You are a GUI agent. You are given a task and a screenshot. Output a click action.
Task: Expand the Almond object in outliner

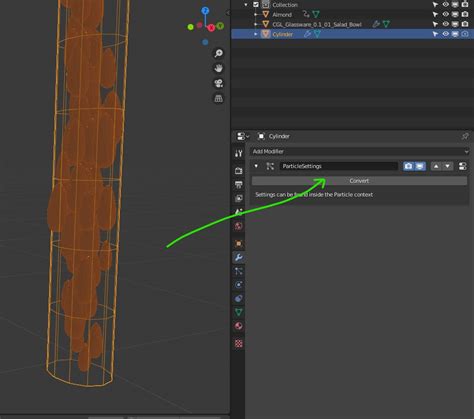coord(256,14)
